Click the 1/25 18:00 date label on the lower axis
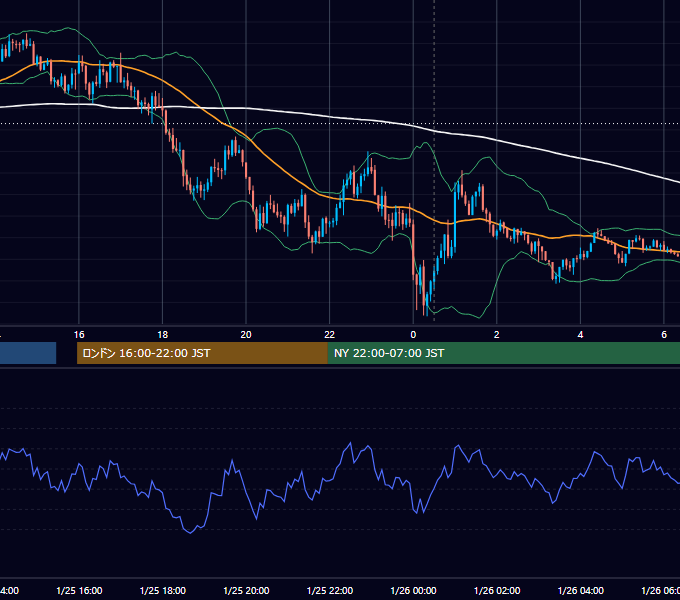Screen dimensions: 680x600 (163, 591)
